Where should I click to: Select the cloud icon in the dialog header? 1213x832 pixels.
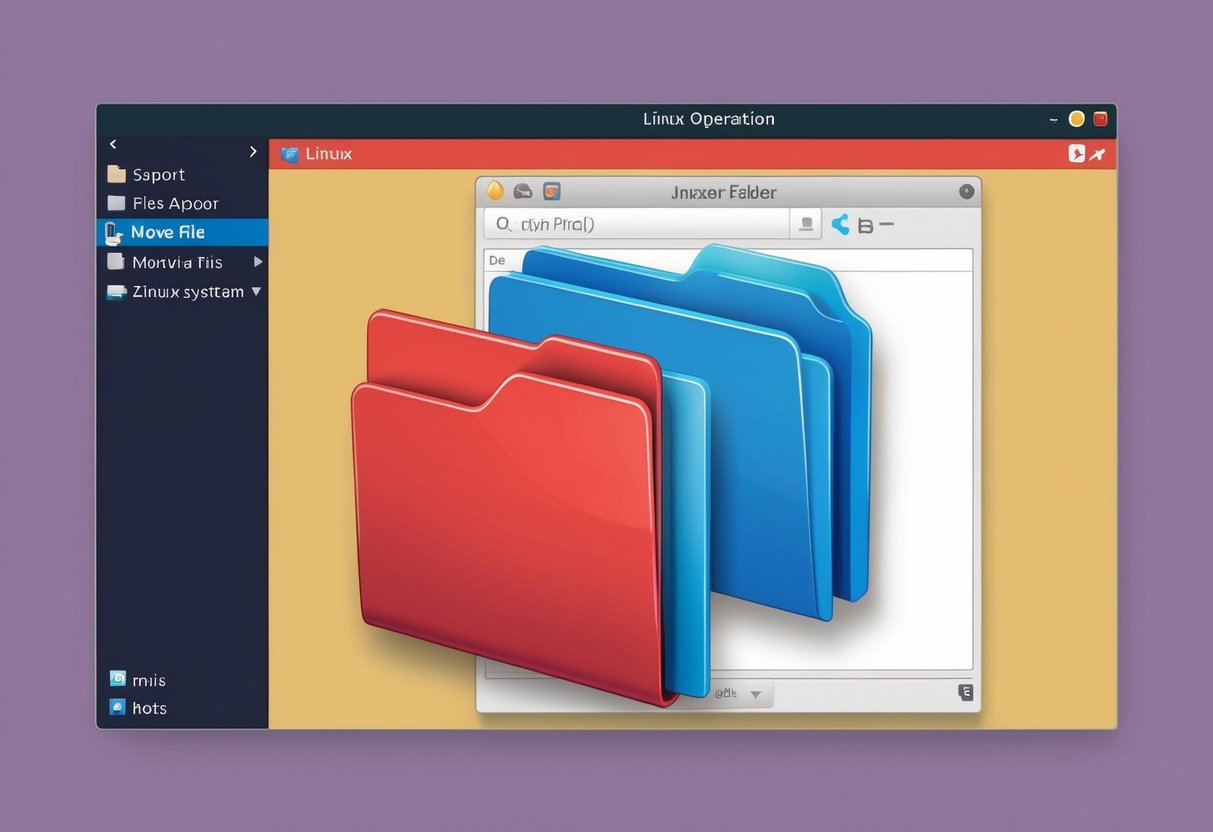[522, 190]
